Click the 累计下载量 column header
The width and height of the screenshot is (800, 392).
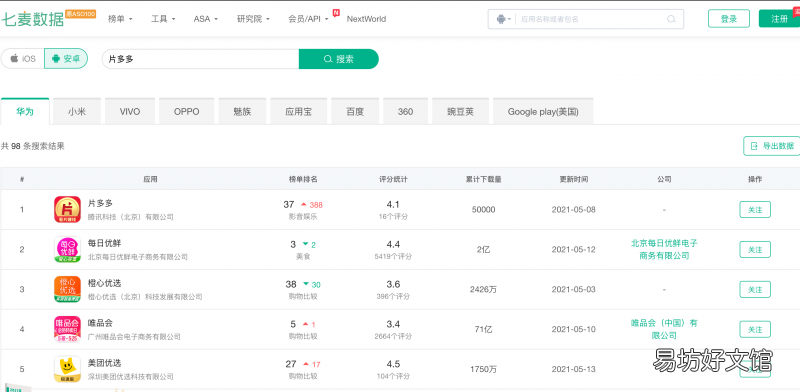coord(483,179)
